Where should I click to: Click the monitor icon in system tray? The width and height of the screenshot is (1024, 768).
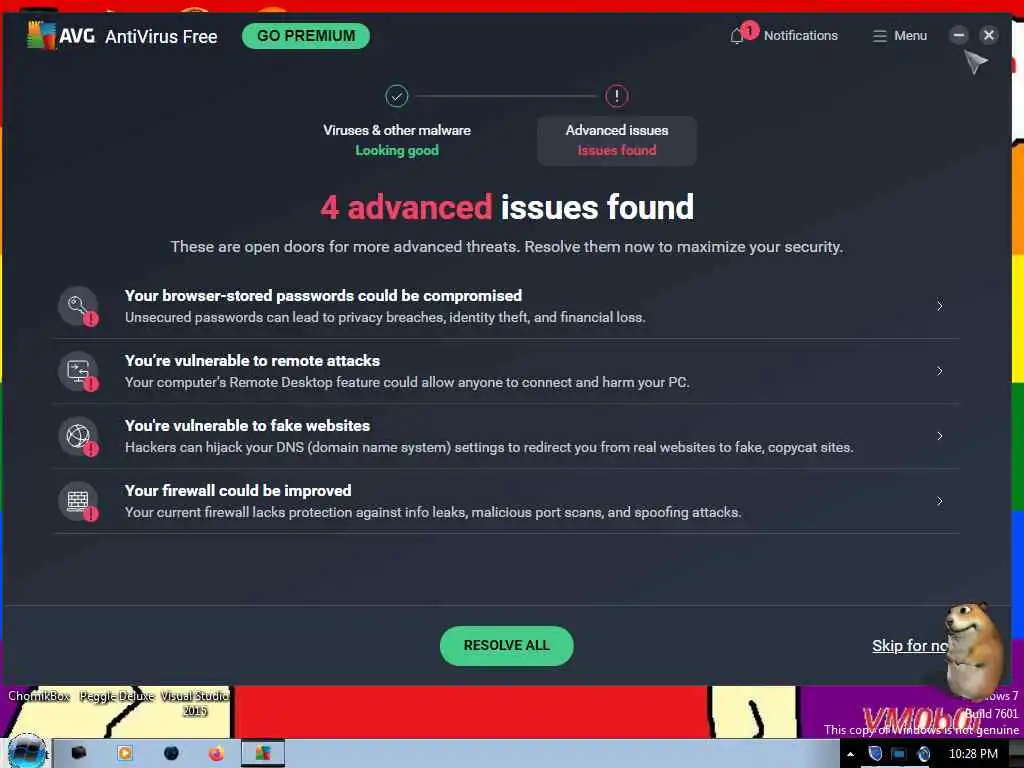pyautogui.click(x=899, y=754)
